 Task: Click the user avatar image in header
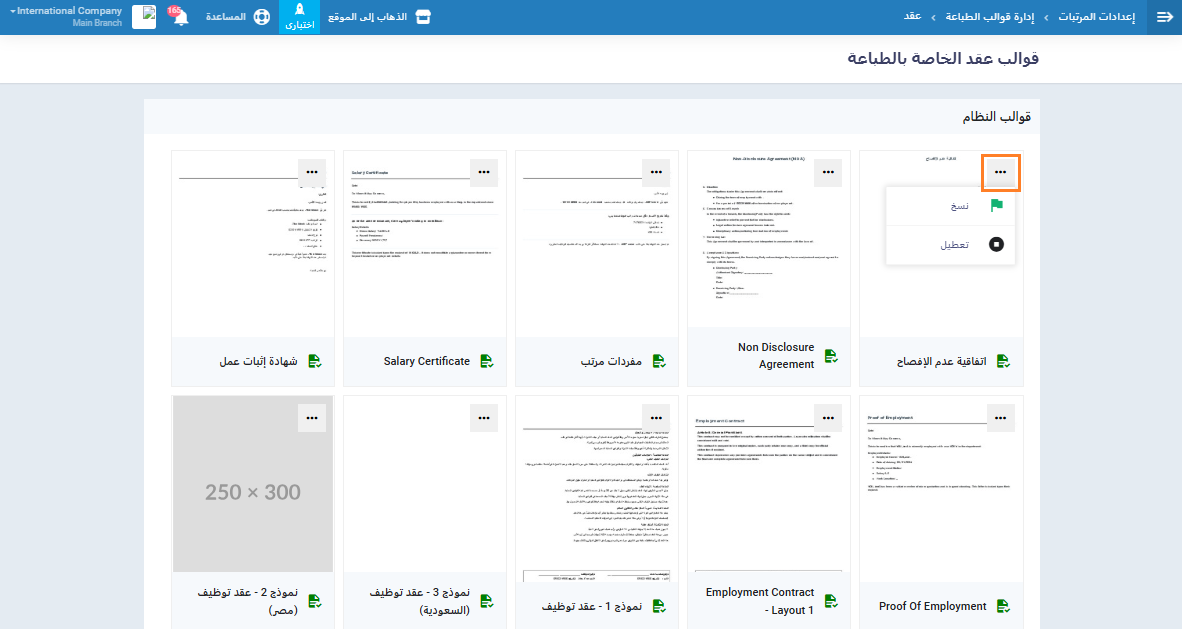(x=144, y=17)
